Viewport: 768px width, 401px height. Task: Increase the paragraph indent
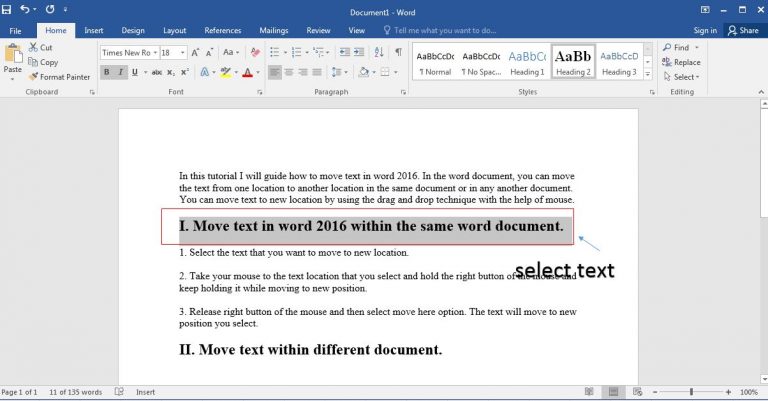pyautogui.click(x=359, y=52)
